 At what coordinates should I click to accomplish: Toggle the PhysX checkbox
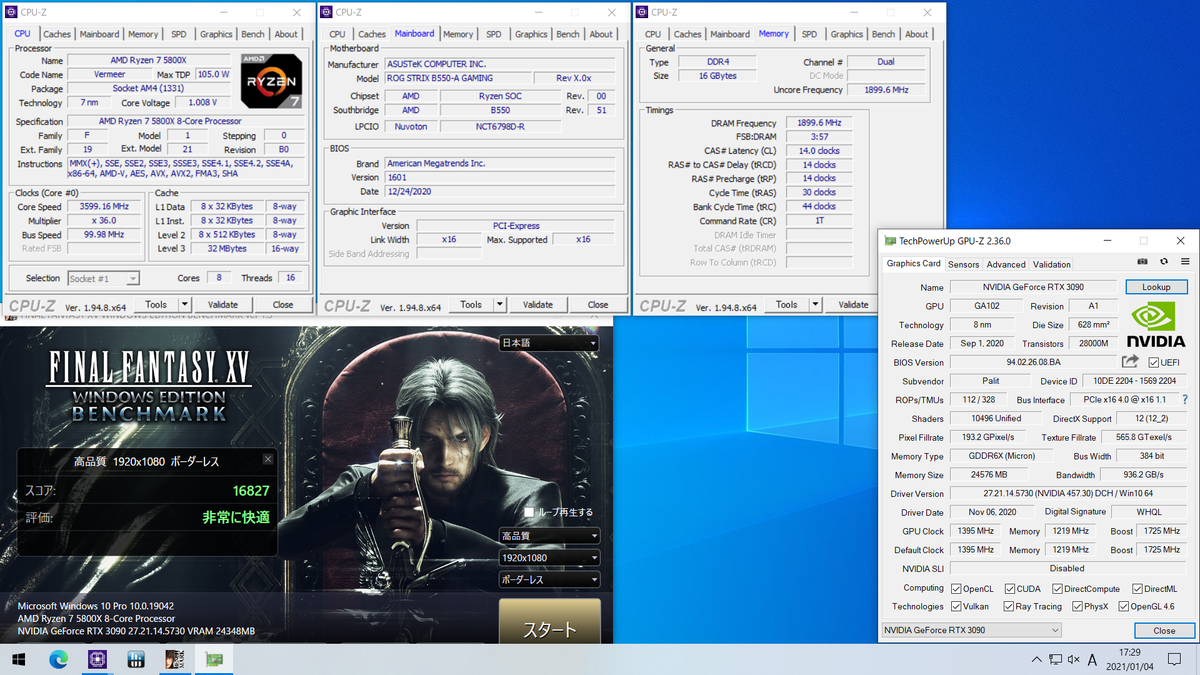tap(1077, 606)
